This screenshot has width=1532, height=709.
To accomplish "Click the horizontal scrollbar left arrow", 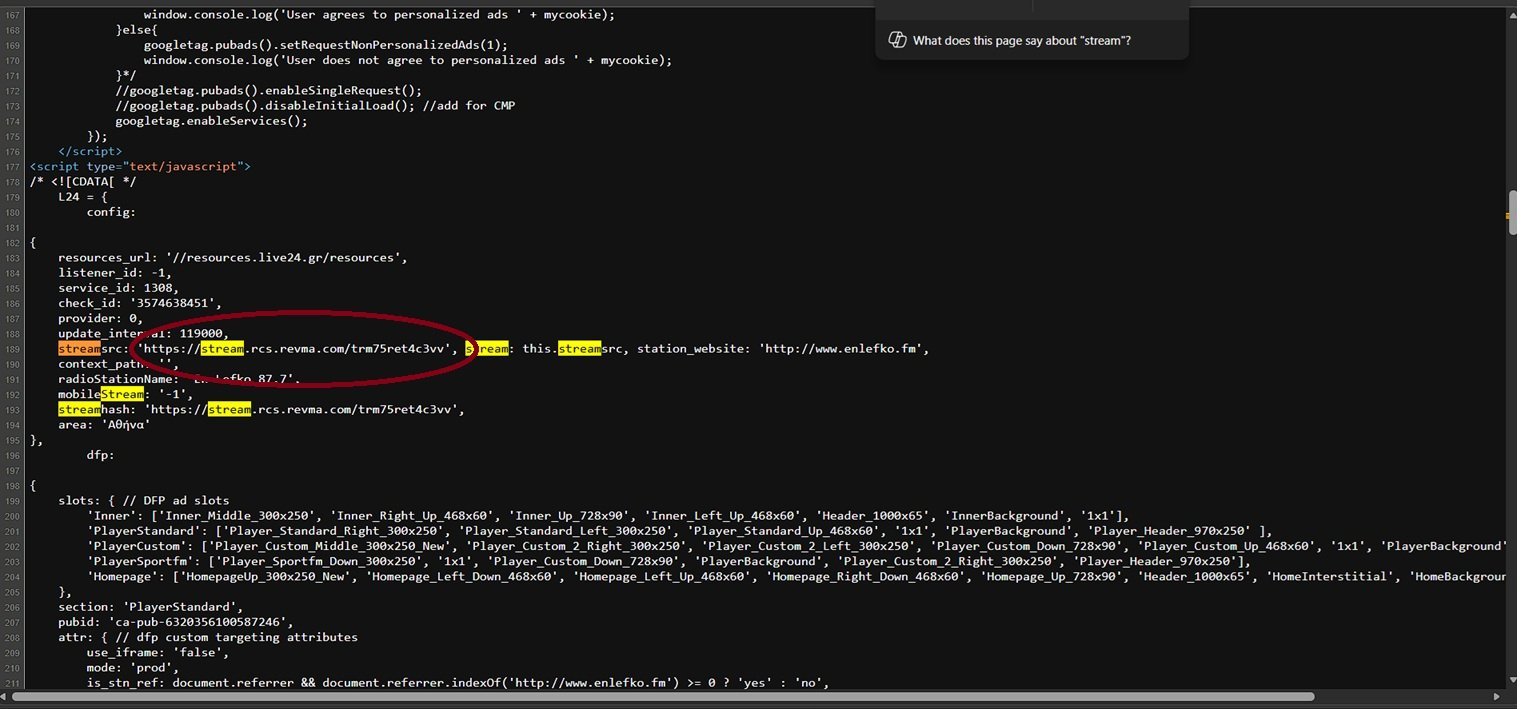I will (x=7, y=696).
